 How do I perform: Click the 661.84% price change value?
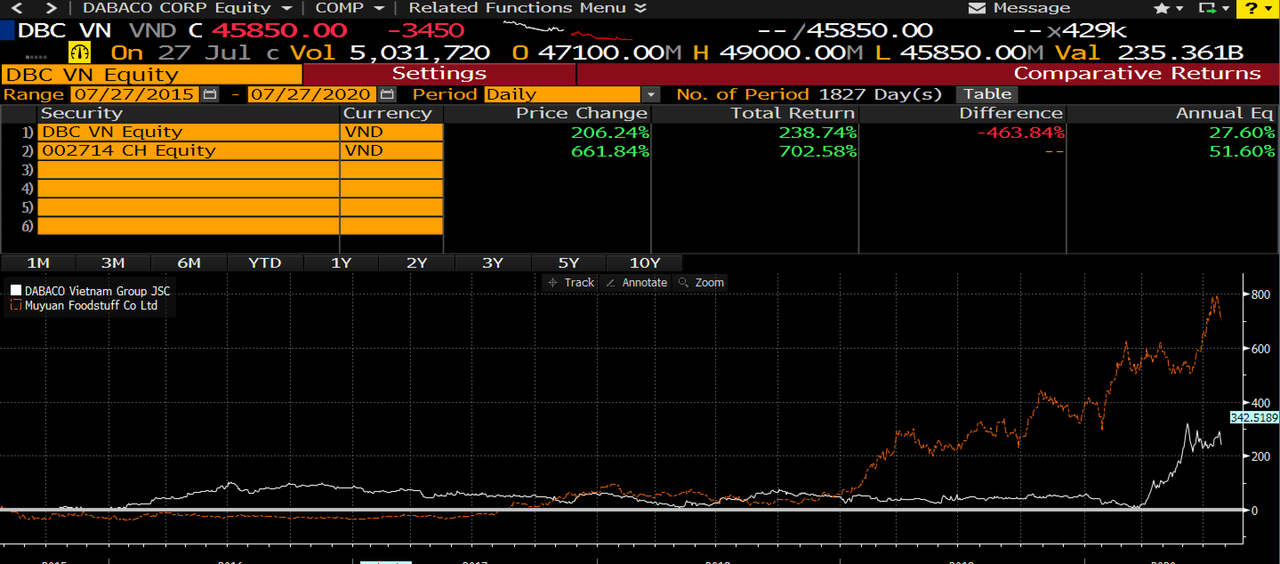(610, 151)
